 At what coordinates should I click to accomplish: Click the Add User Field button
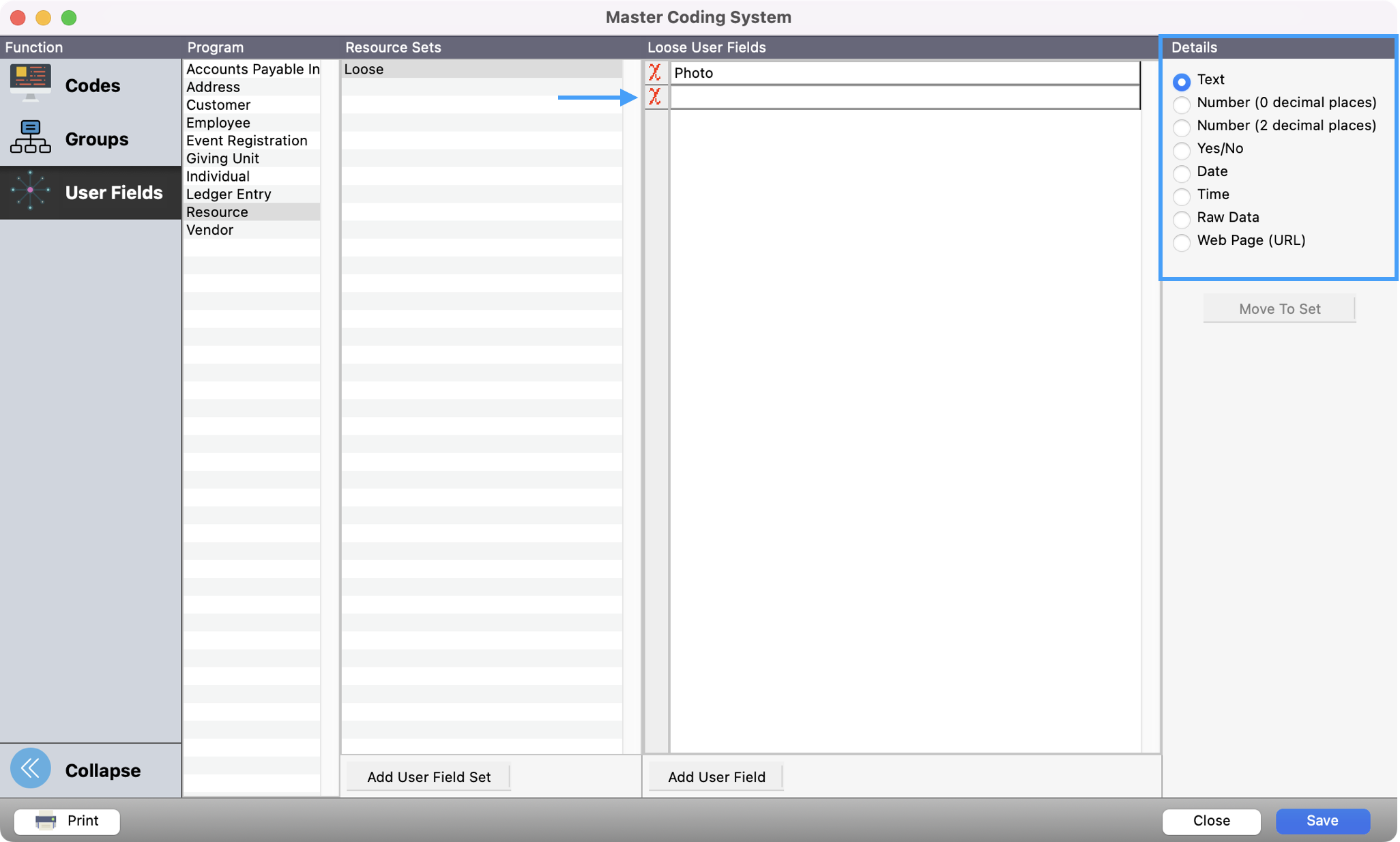(x=716, y=776)
